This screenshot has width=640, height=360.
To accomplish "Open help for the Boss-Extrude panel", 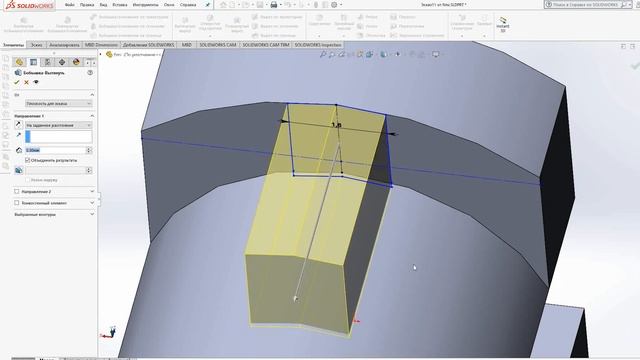I will (90, 73).
